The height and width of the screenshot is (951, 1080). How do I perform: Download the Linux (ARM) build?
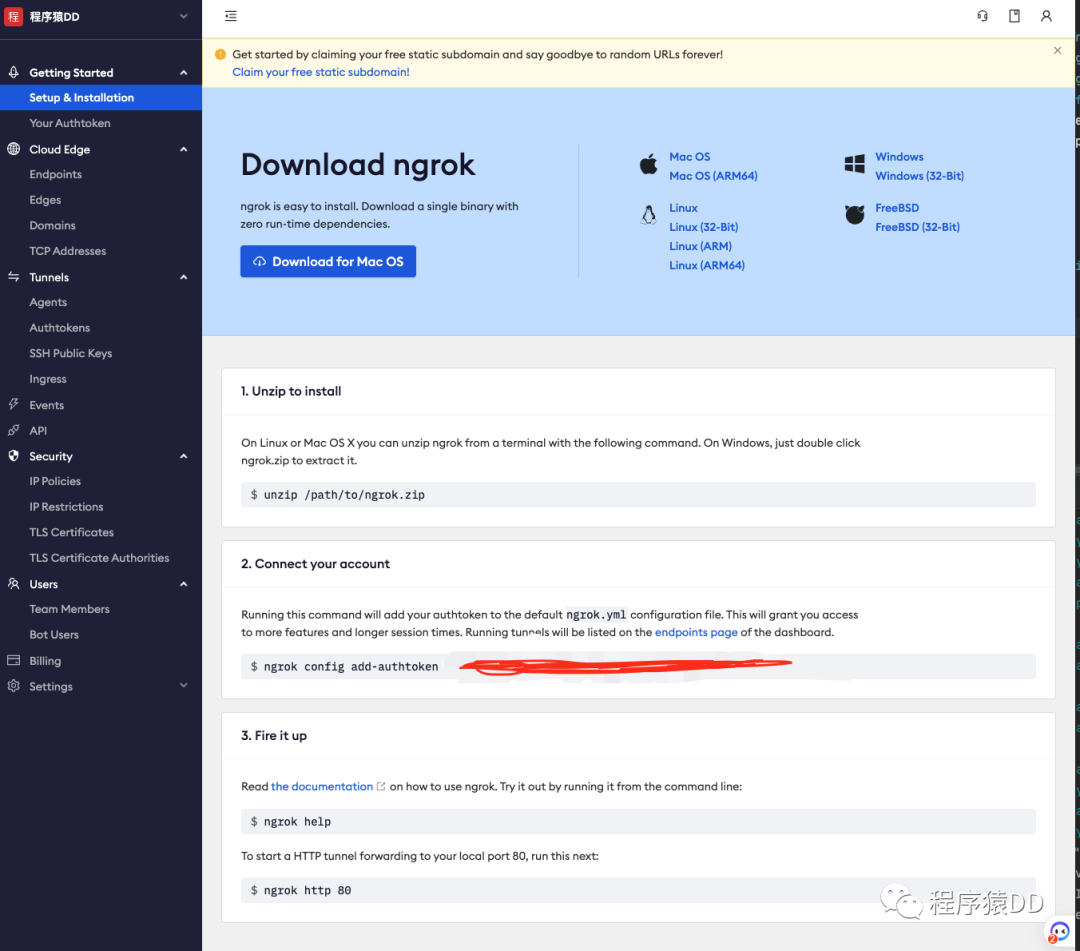[700, 247]
